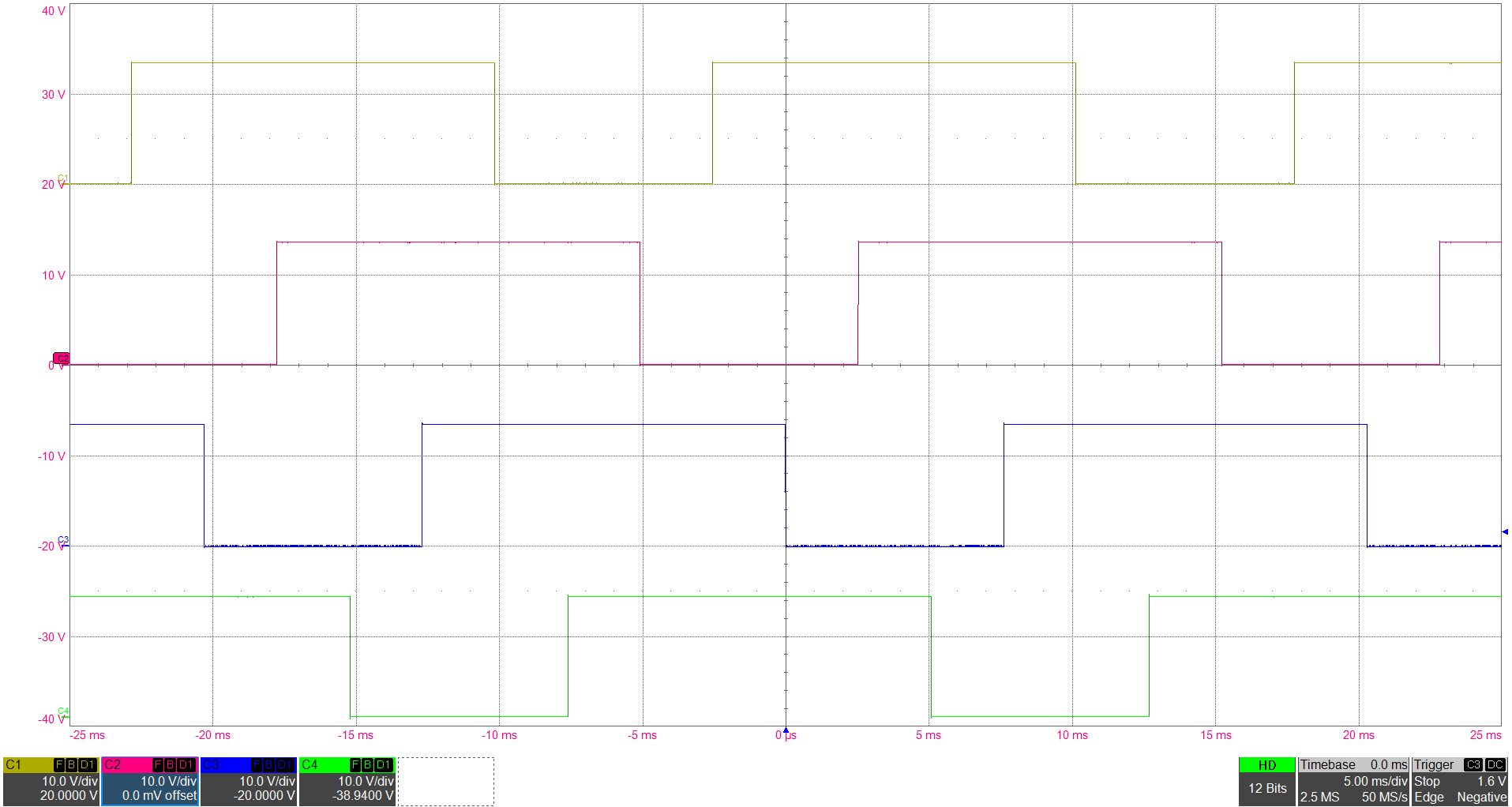
Task: Click the Stop trigger status text
Action: click(1428, 781)
